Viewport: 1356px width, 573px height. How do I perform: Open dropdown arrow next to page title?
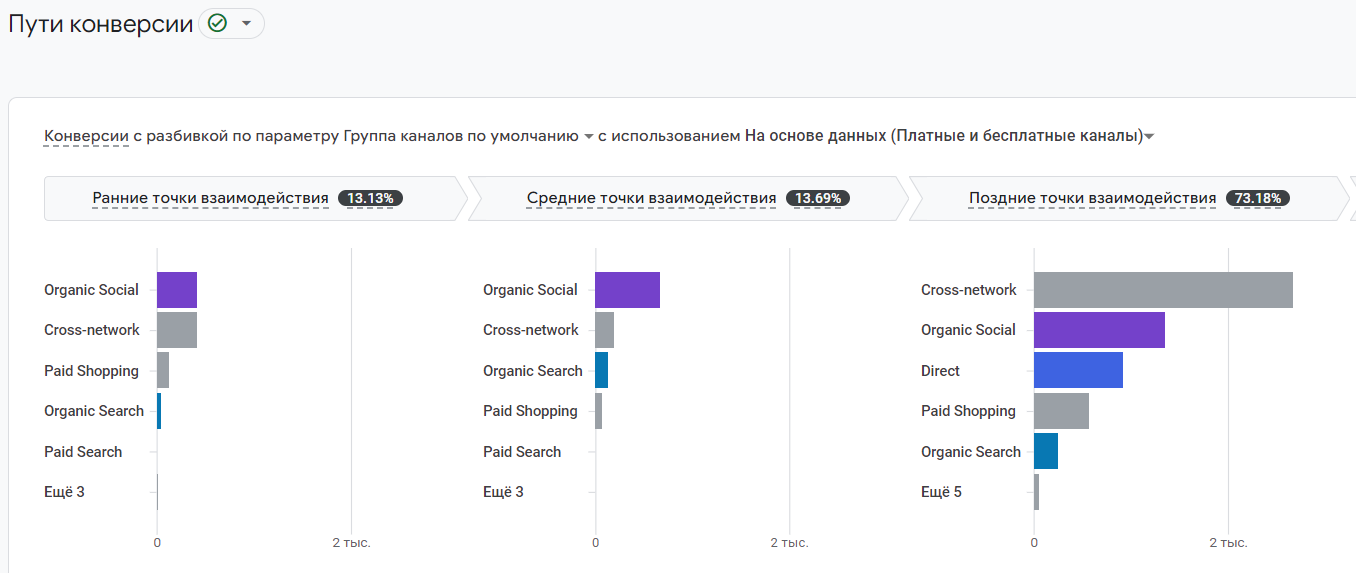coord(246,23)
